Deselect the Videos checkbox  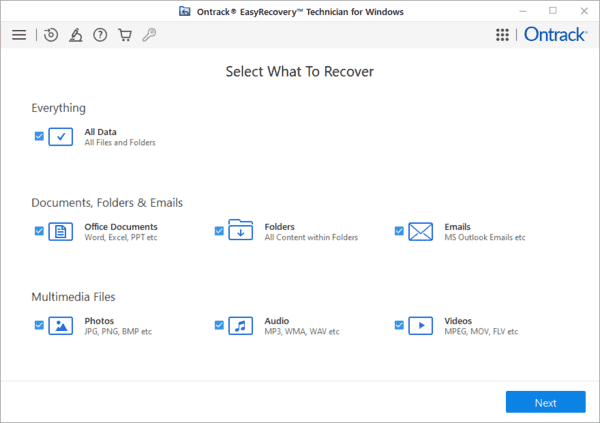(x=399, y=325)
